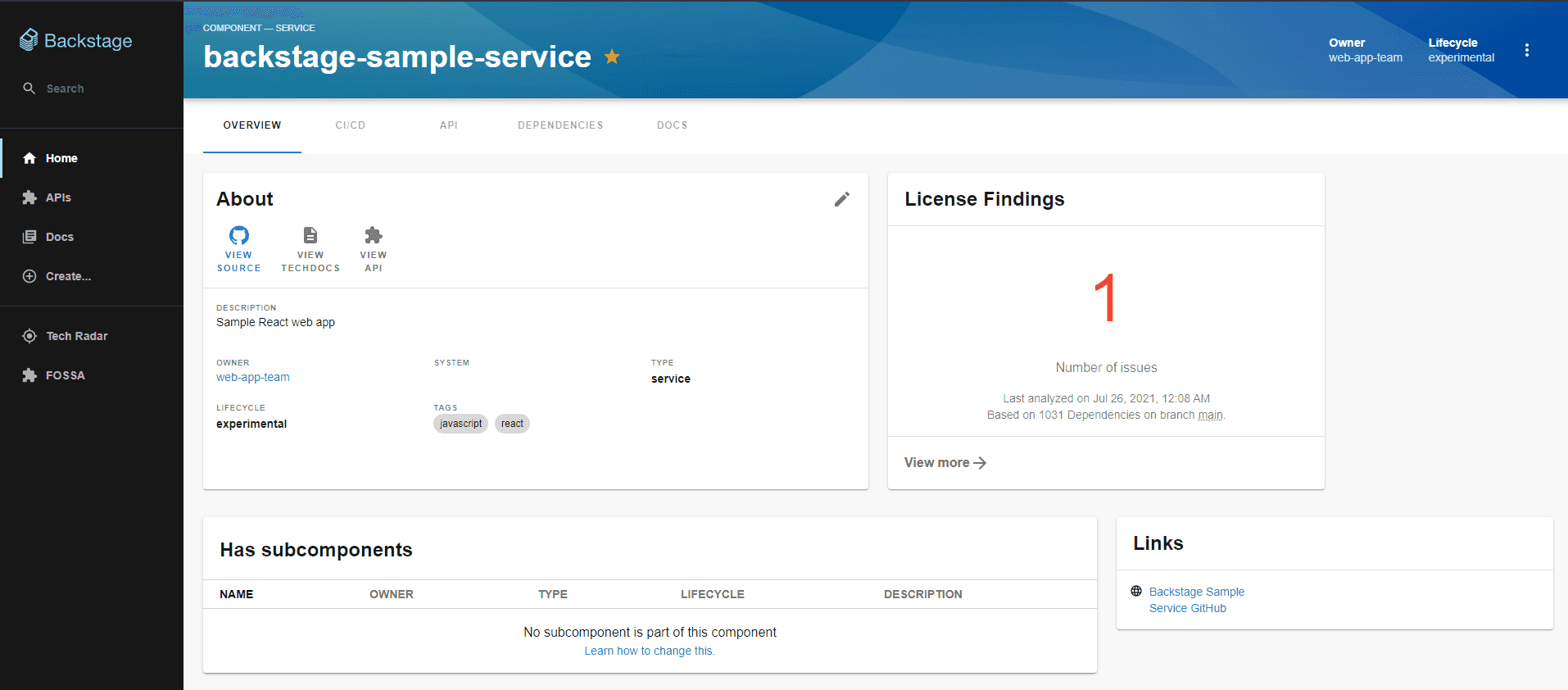Click the Create plus circle icon
Image resolution: width=1568 pixels, height=690 pixels.
(x=29, y=276)
